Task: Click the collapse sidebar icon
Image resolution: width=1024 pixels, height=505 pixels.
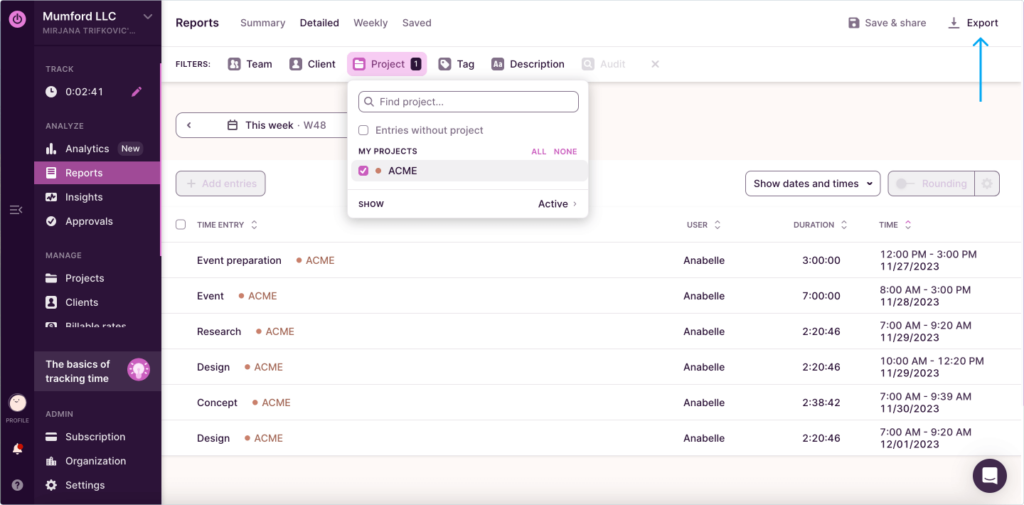Action: [16, 210]
